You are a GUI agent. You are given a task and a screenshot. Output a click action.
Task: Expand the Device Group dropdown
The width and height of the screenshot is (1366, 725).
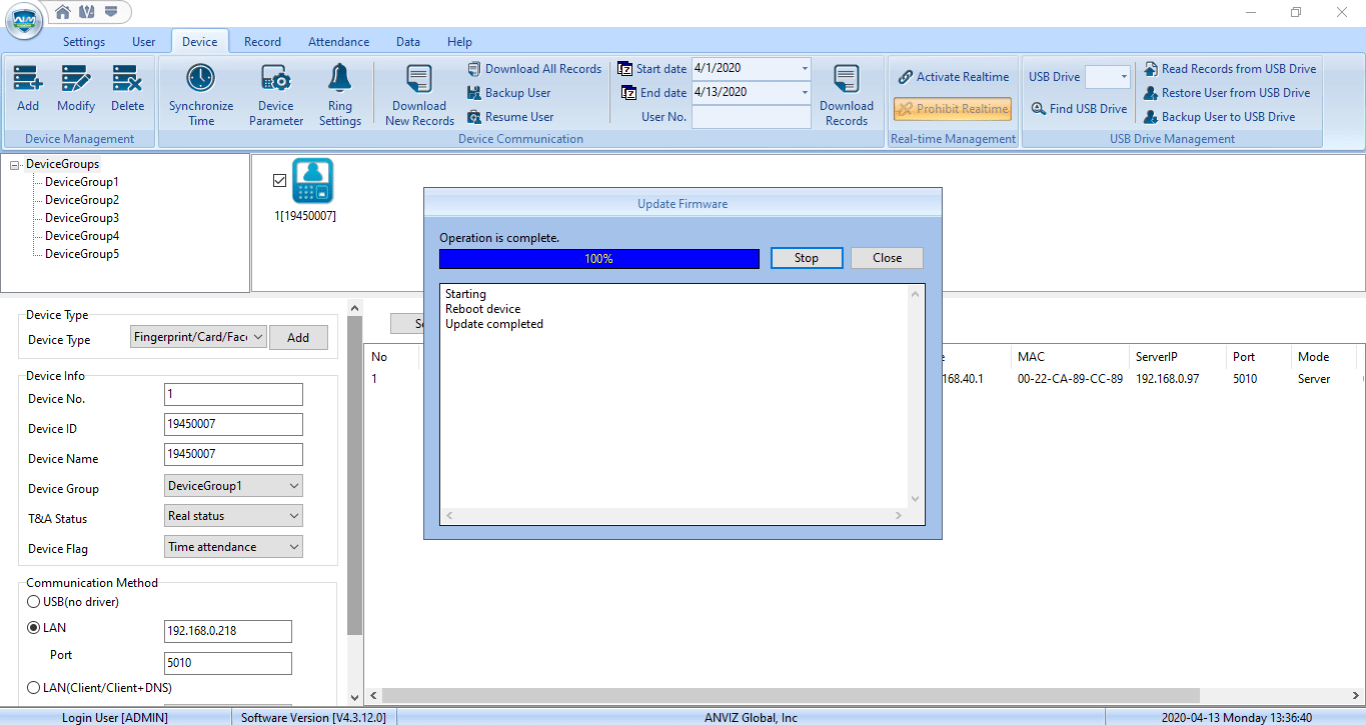[294, 486]
